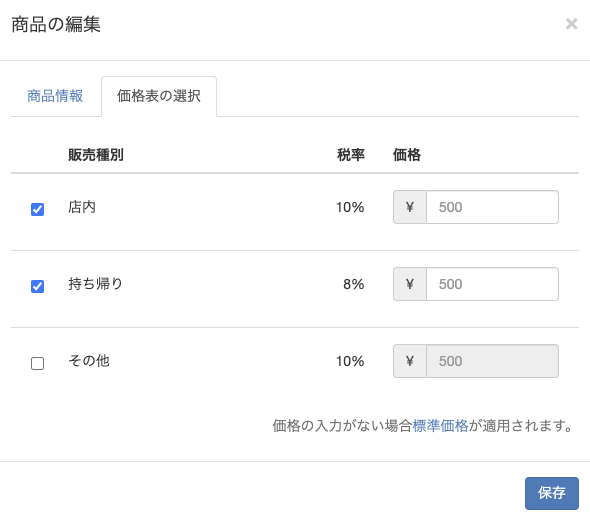Screen dimensions: 590x522
Task: Close the 商品の編集 dialog
Action: click(x=571, y=24)
